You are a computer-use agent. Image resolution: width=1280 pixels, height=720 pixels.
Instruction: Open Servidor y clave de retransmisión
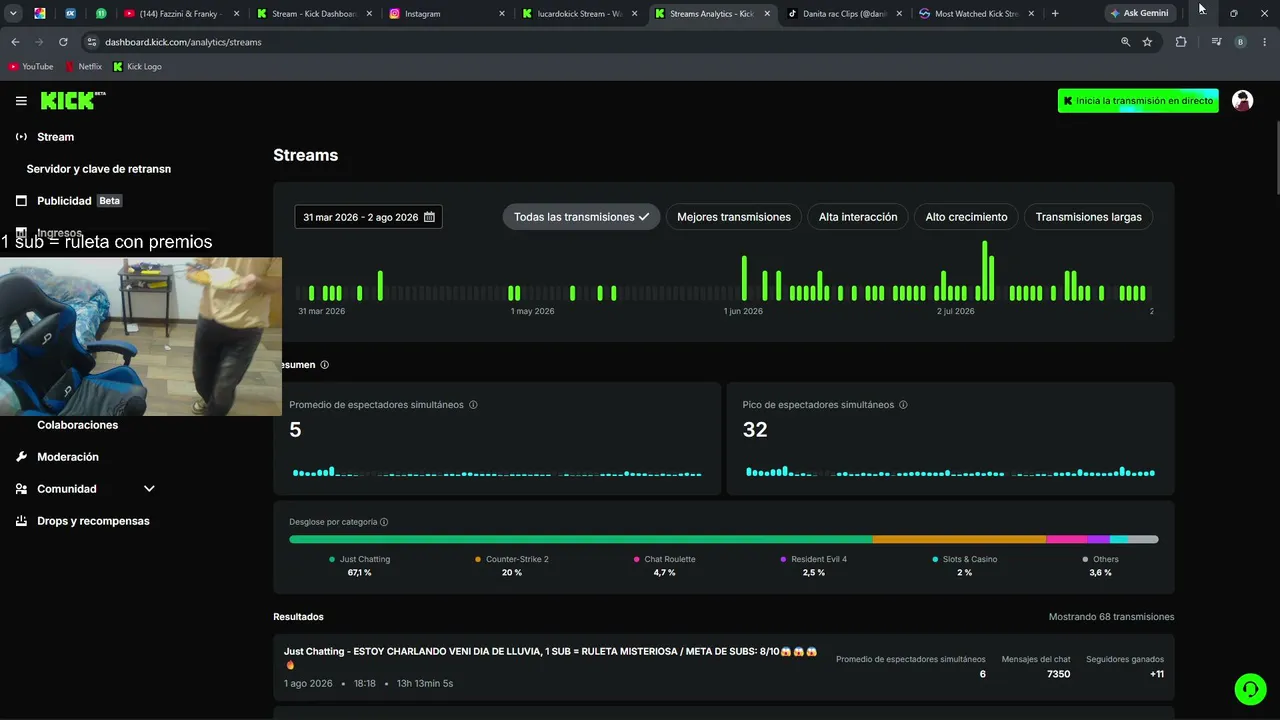point(99,169)
